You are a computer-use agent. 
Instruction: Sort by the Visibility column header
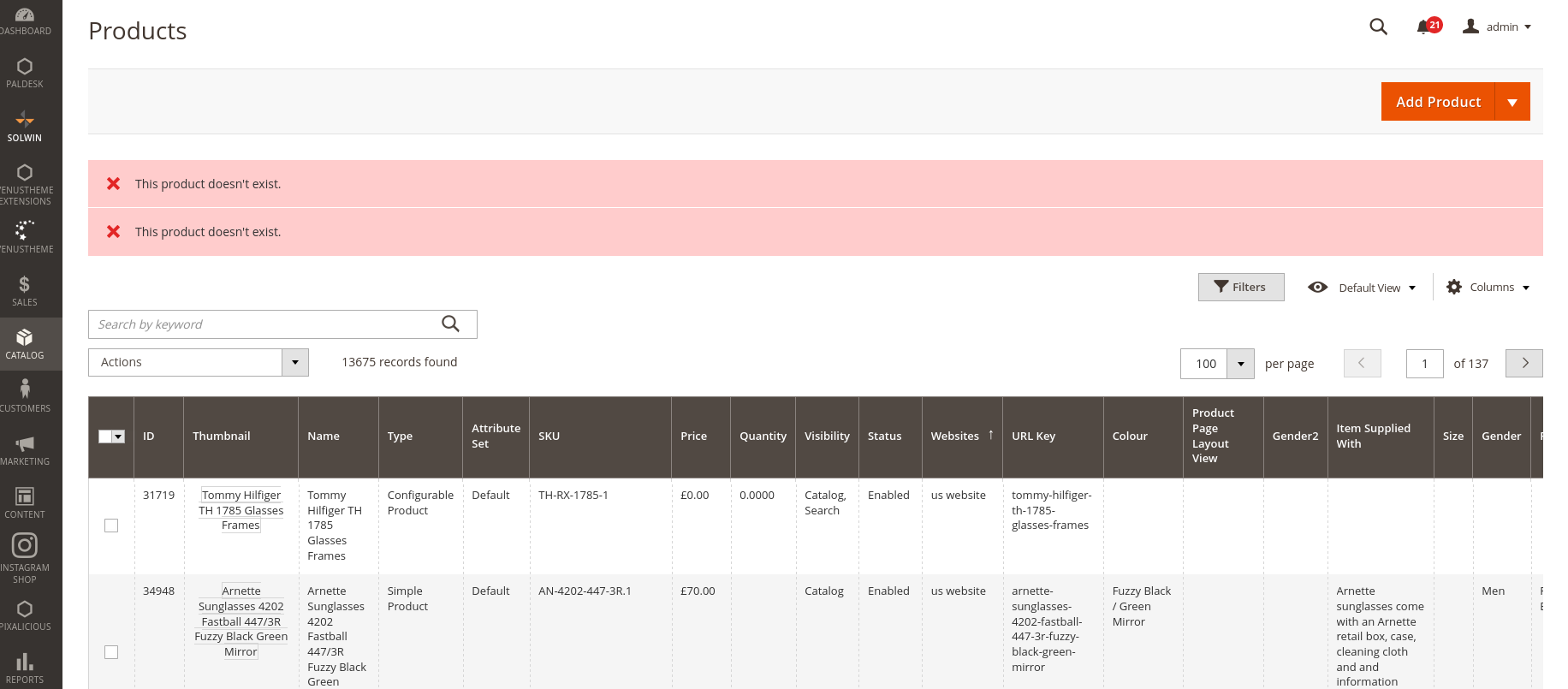pos(827,437)
